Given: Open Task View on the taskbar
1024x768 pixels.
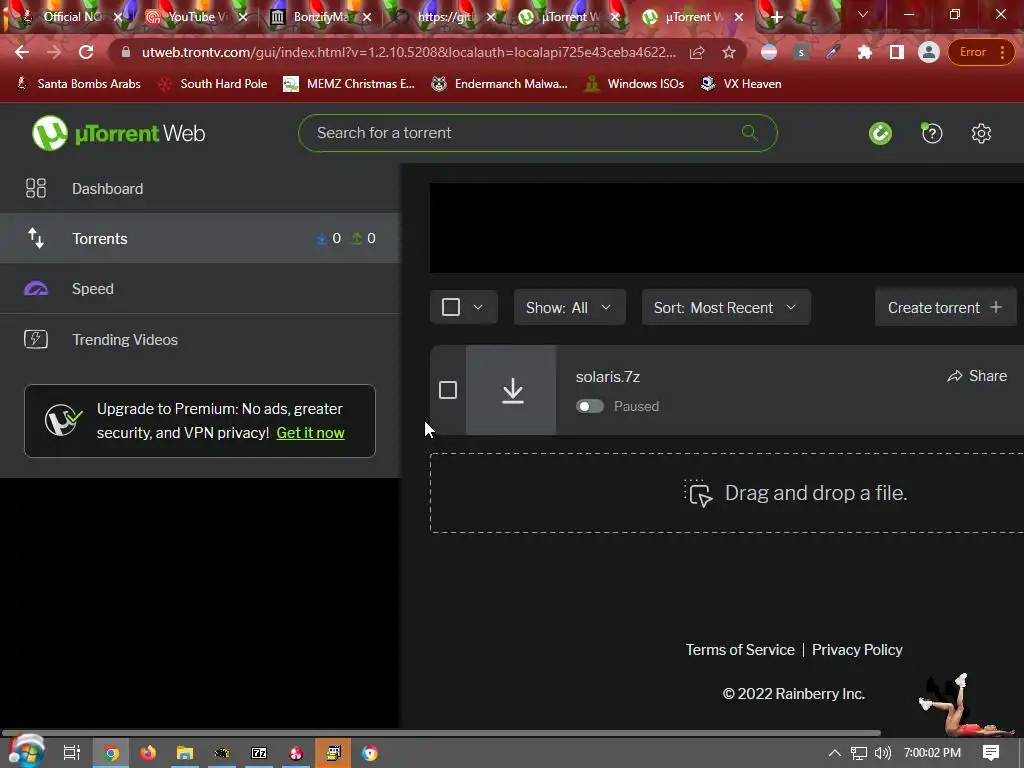Looking at the screenshot, I should tap(71, 753).
